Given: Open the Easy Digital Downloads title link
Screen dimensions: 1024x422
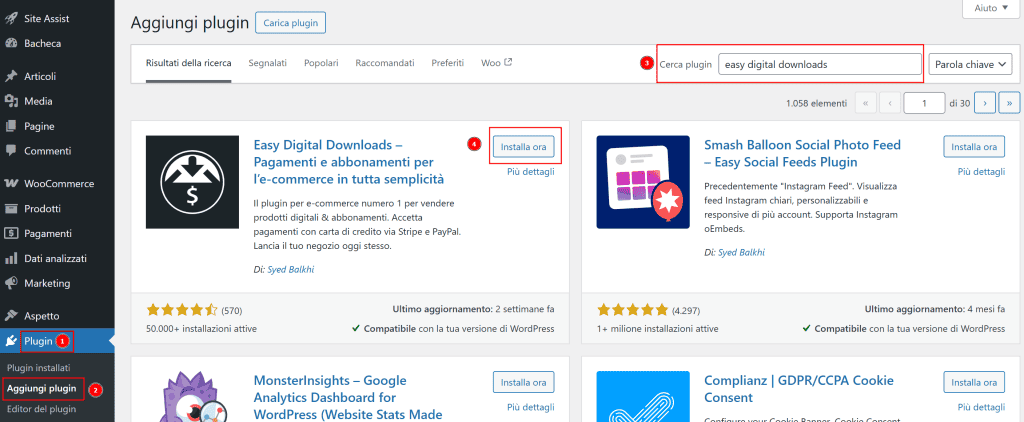Looking at the screenshot, I should [349, 161].
